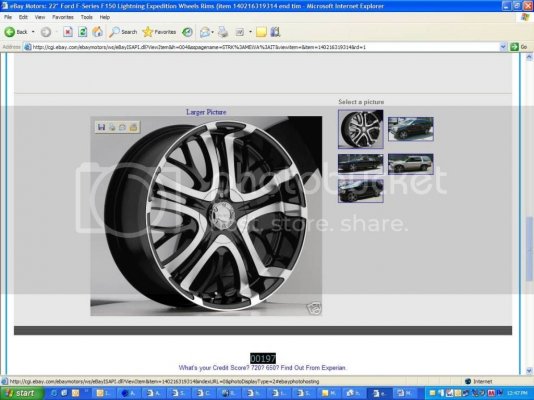
Task: Open the View menu
Action: (x=40, y=17)
